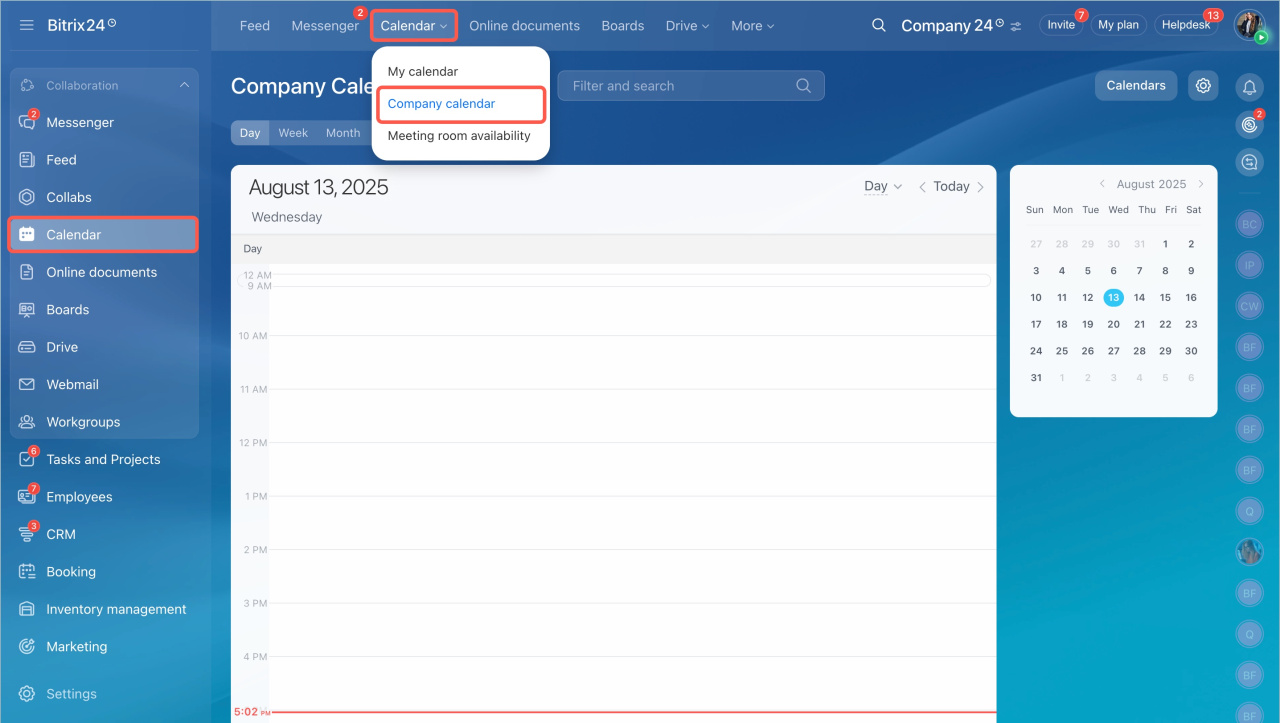Open Online documents in top menu
The height and width of the screenshot is (723, 1280).
pyautogui.click(x=524, y=26)
